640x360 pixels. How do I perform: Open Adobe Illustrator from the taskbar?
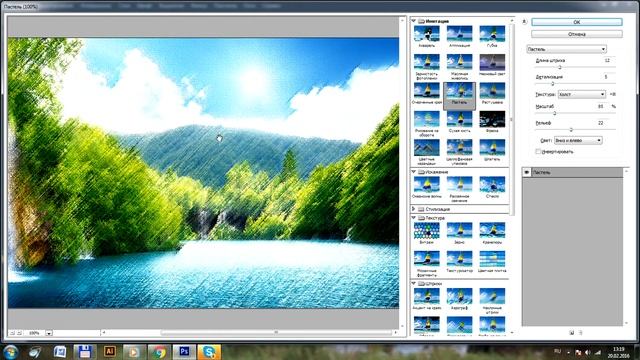(109, 352)
